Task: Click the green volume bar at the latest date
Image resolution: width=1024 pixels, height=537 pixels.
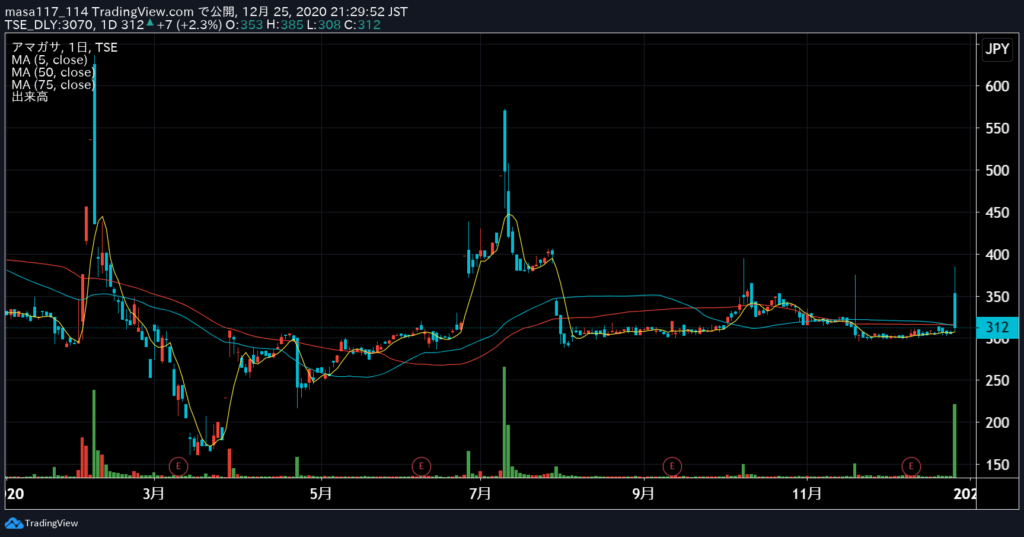Action: (x=955, y=441)
